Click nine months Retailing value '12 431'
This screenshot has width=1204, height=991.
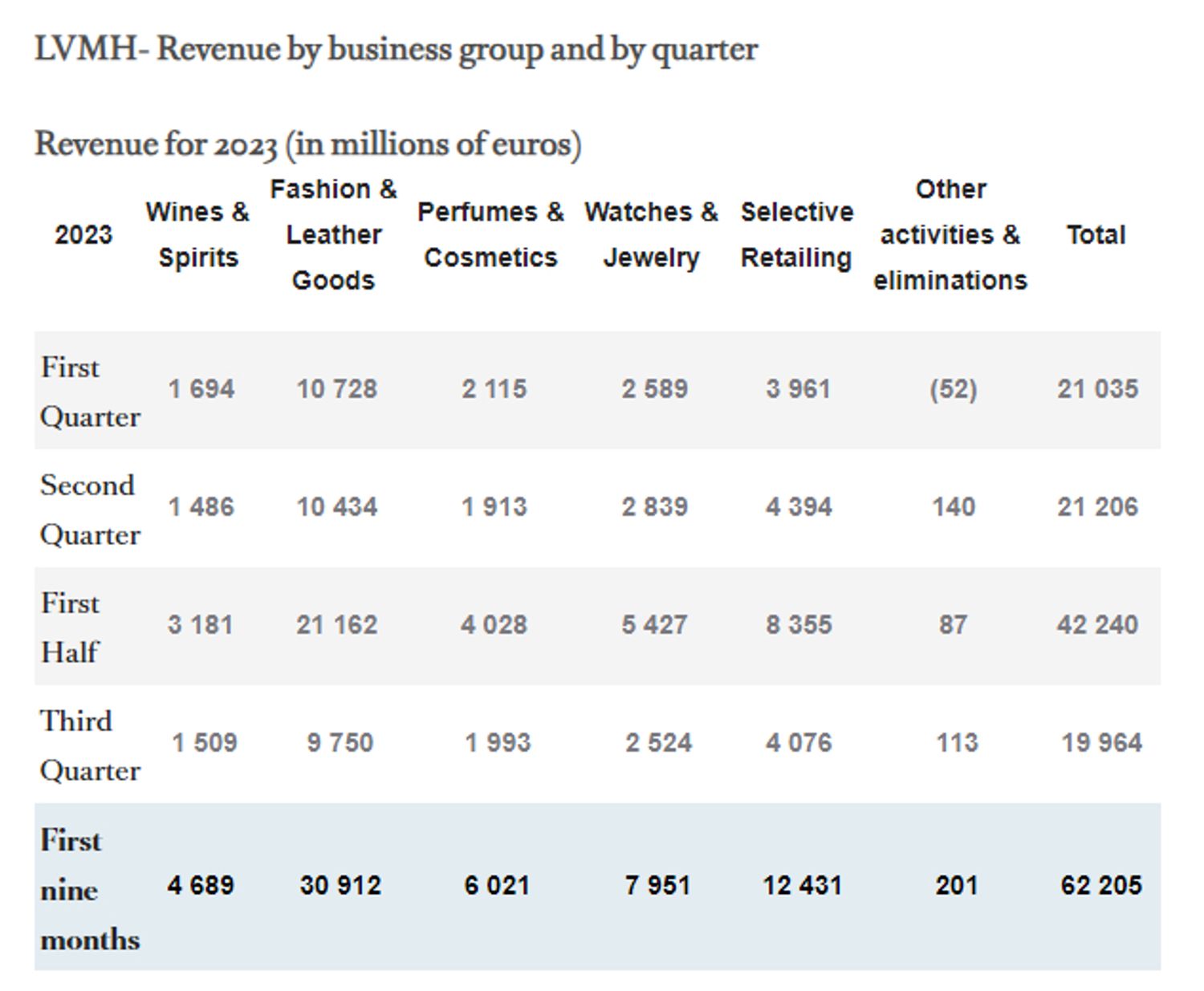(x=803, y=886)
